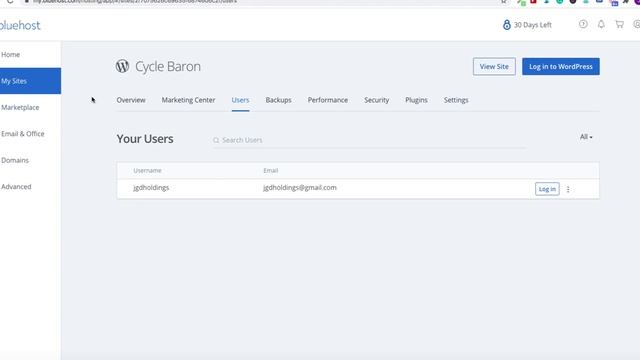Go to Home in sidebar
The width and height of the screenshot is (640, 360).
click(11, 54)
